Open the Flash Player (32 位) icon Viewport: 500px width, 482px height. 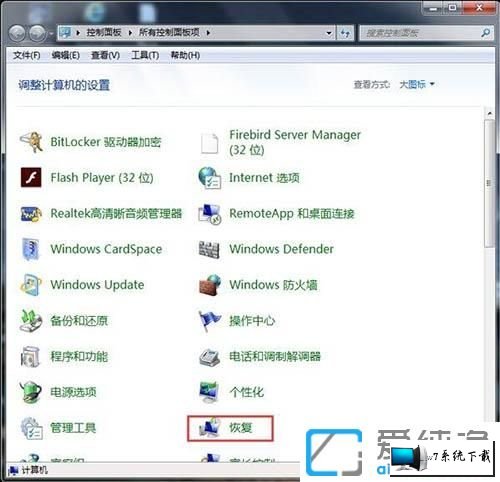pyautogui.click(x=31, y=177)
